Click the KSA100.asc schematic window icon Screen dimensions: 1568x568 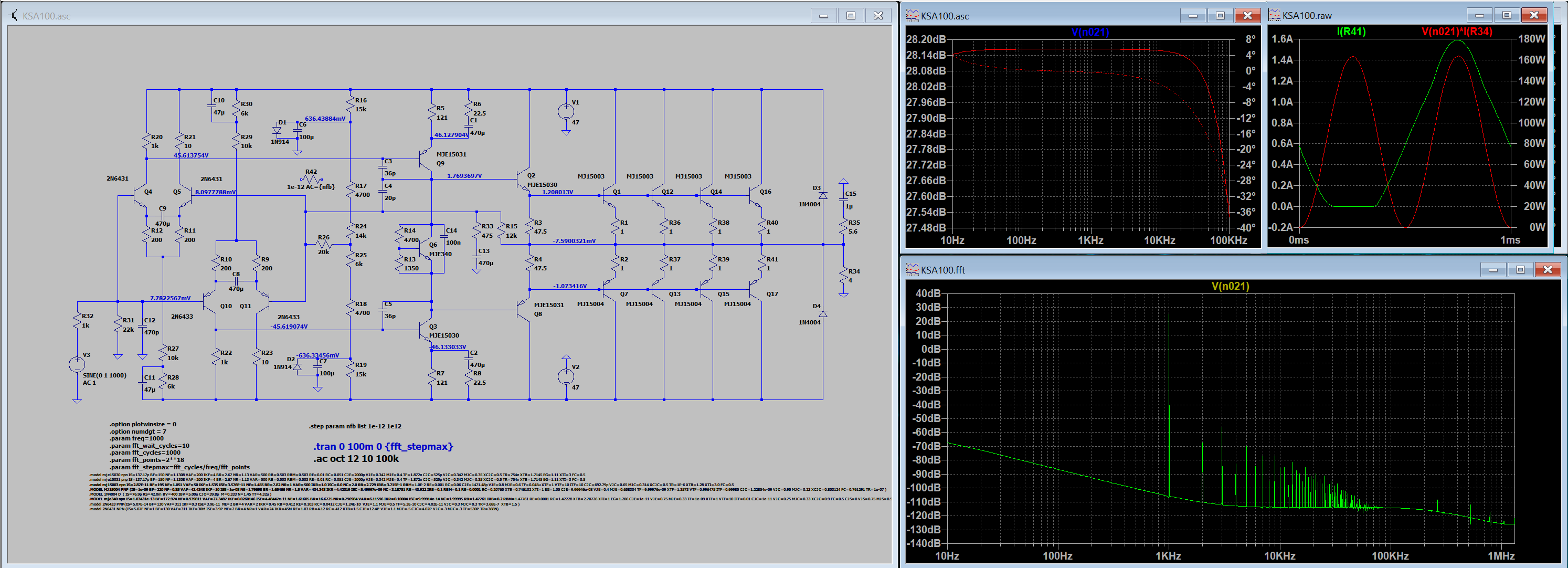[14, 15]
